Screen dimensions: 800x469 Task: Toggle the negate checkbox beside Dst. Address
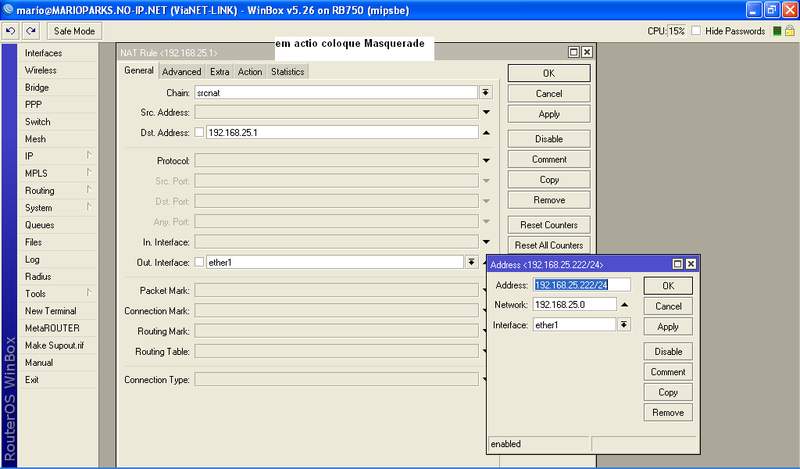199,133
